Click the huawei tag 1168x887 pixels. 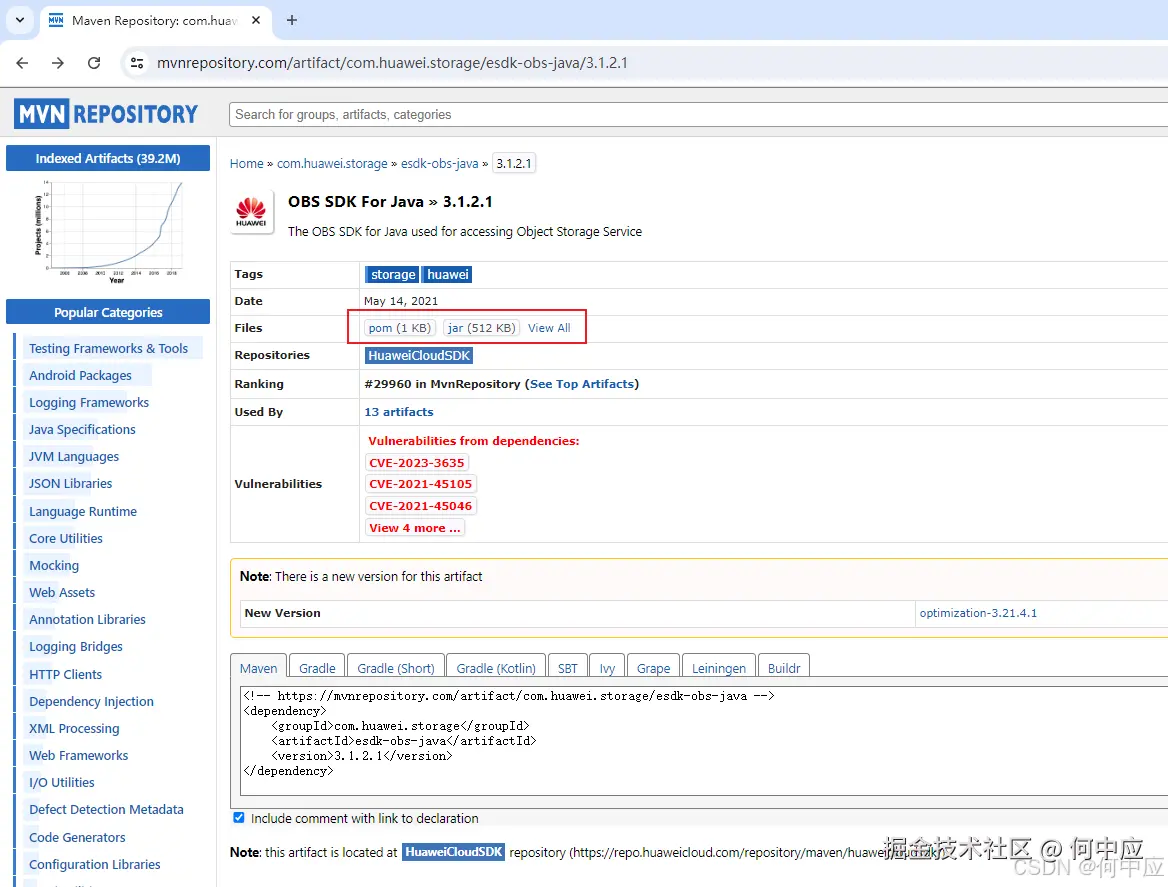(448, 274)
